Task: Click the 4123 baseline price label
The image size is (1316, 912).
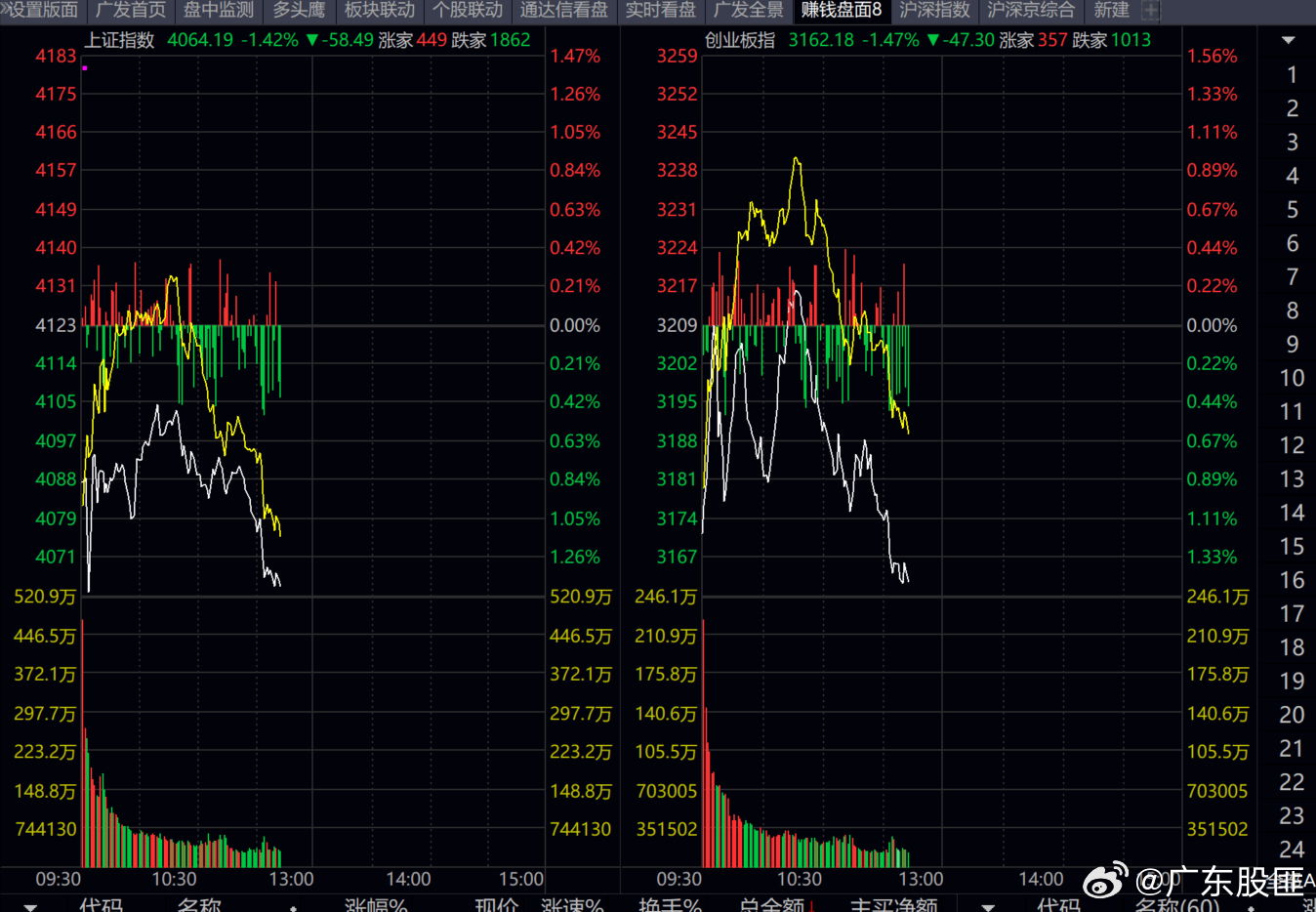Action: pos(56,325)
